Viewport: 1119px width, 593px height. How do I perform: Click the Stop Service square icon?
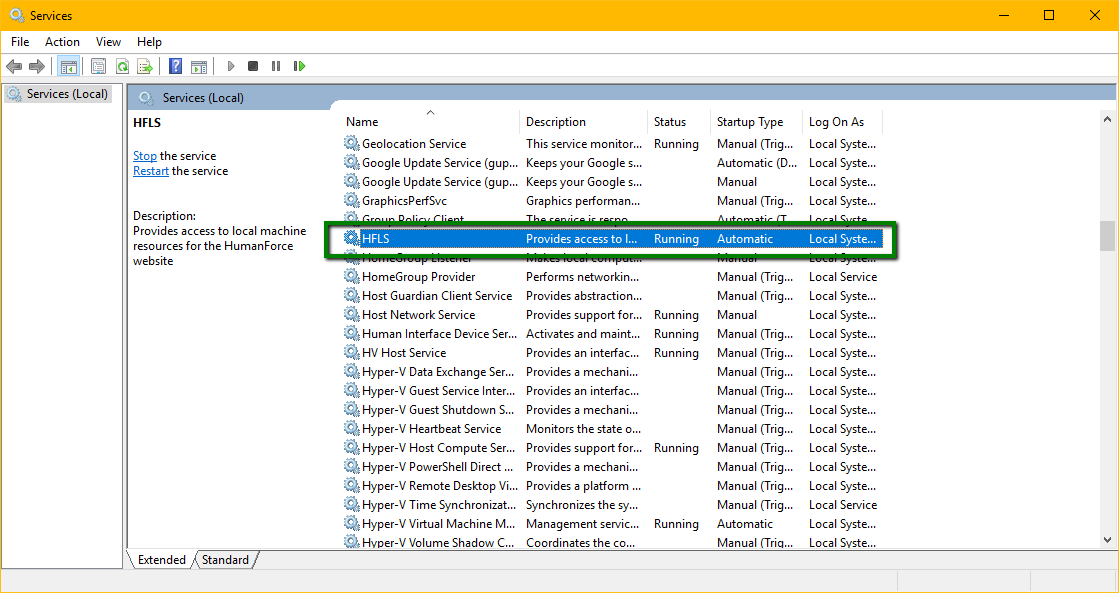[253, 66]
